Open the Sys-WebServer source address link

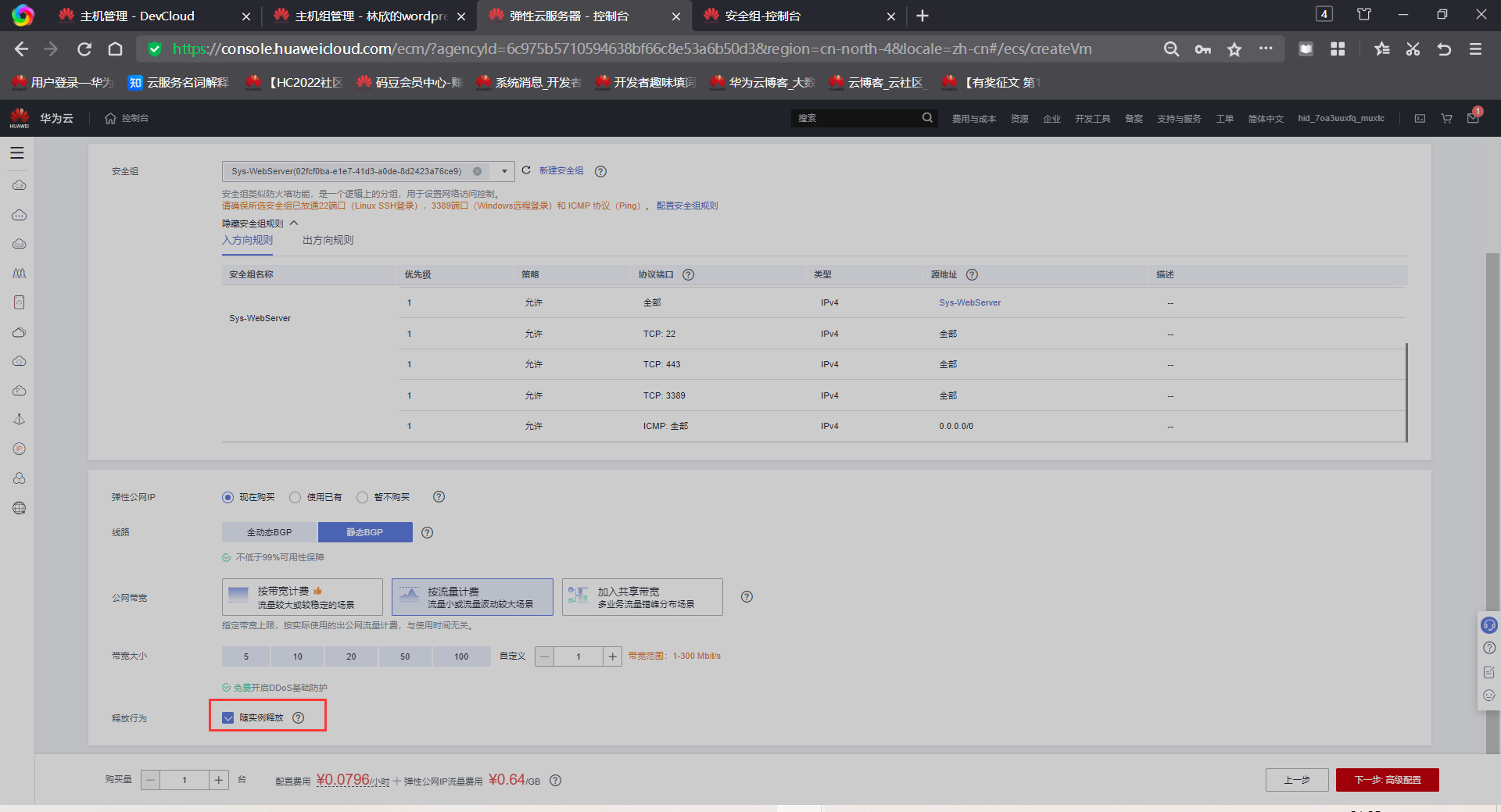pyautogui.click(x=969, y=302)
